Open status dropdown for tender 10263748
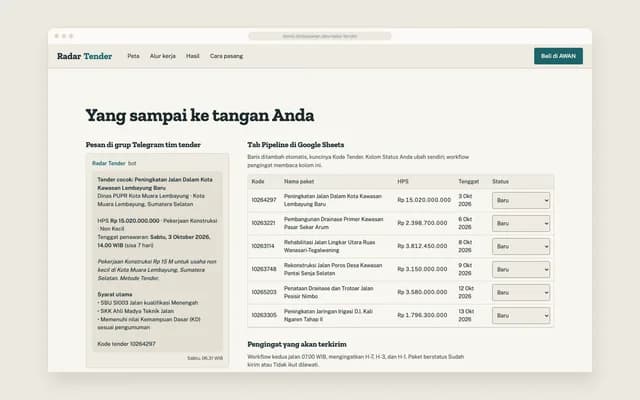The height and width of the screenshot is (400, 640). (x=521, y=269)
